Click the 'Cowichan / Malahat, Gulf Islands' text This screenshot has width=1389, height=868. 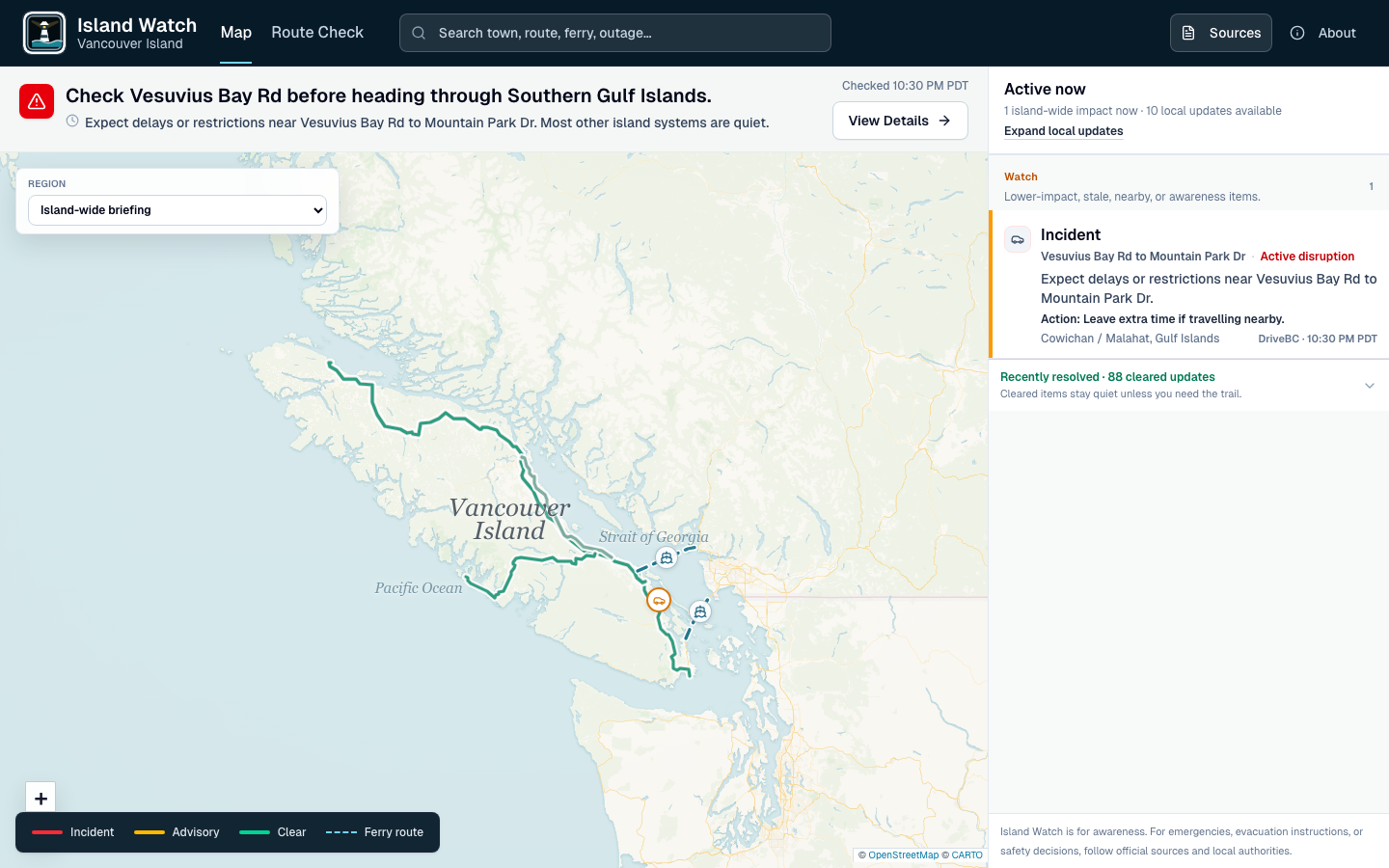click(1130, 339)
